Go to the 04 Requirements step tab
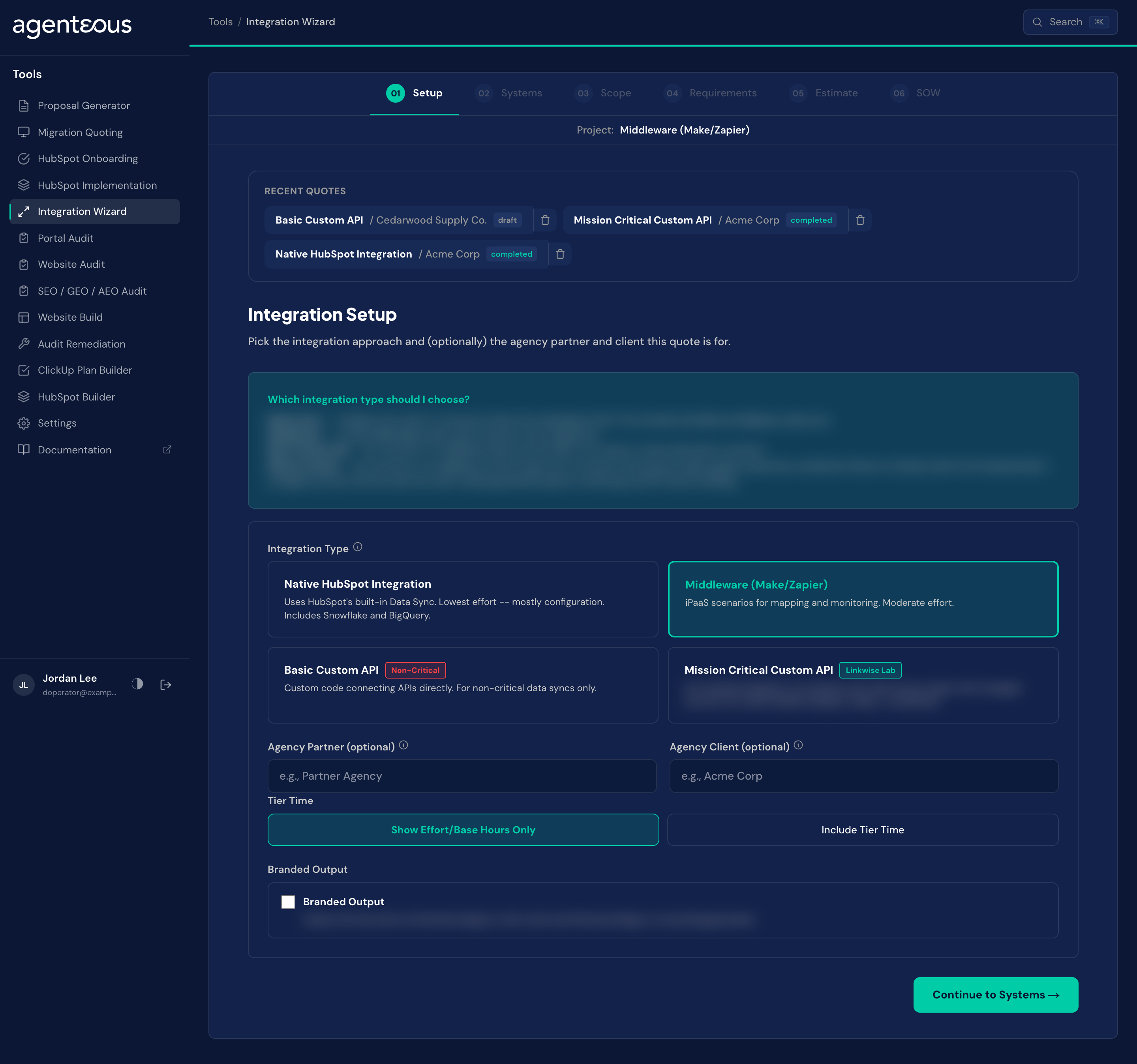 (x=710, y=93)
